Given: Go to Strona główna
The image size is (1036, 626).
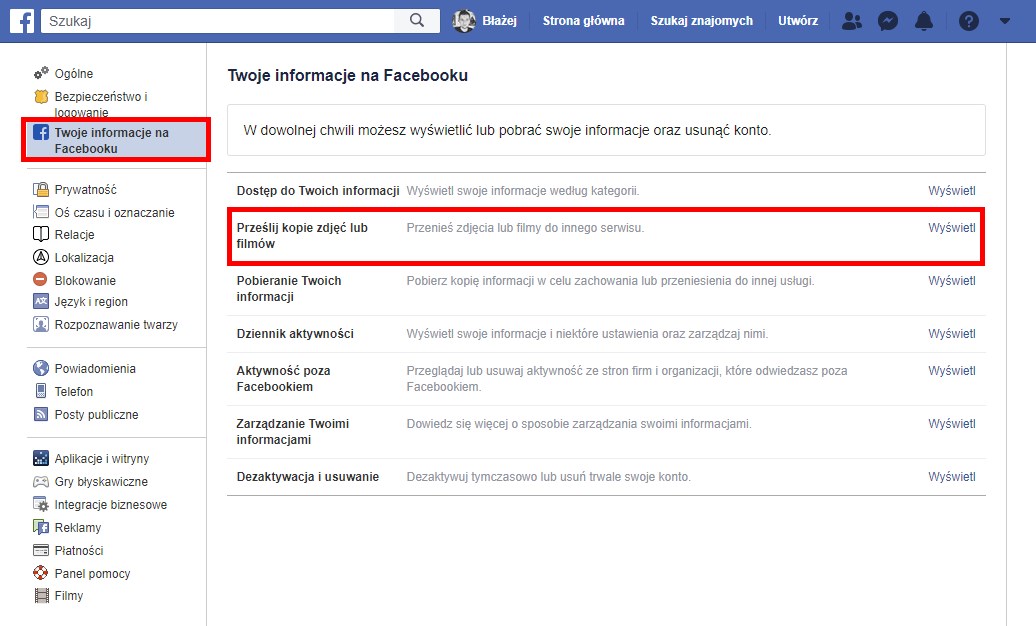Looking at the screenshot, I should 583,20.
